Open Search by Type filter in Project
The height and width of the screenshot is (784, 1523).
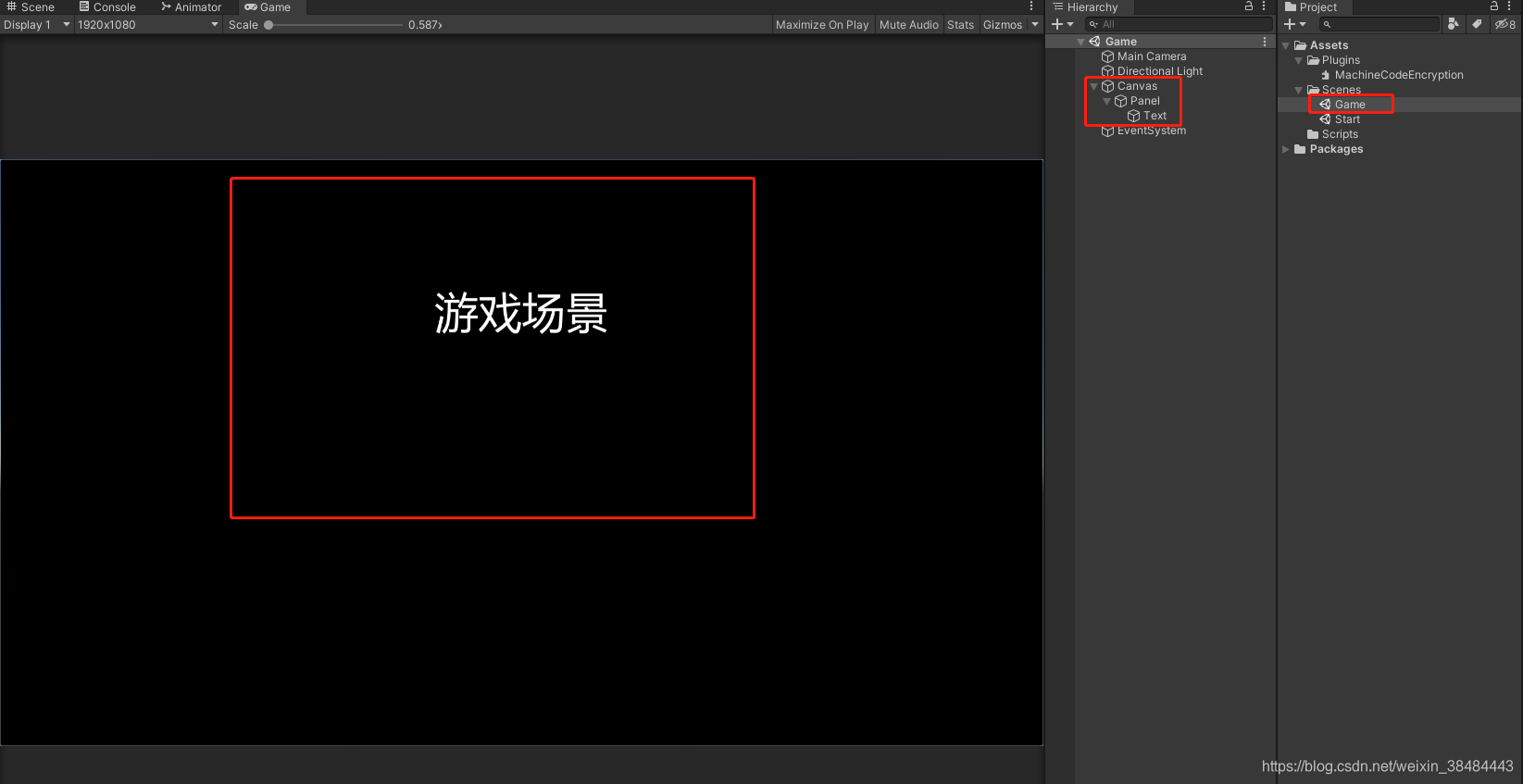tap(1454, 24)
